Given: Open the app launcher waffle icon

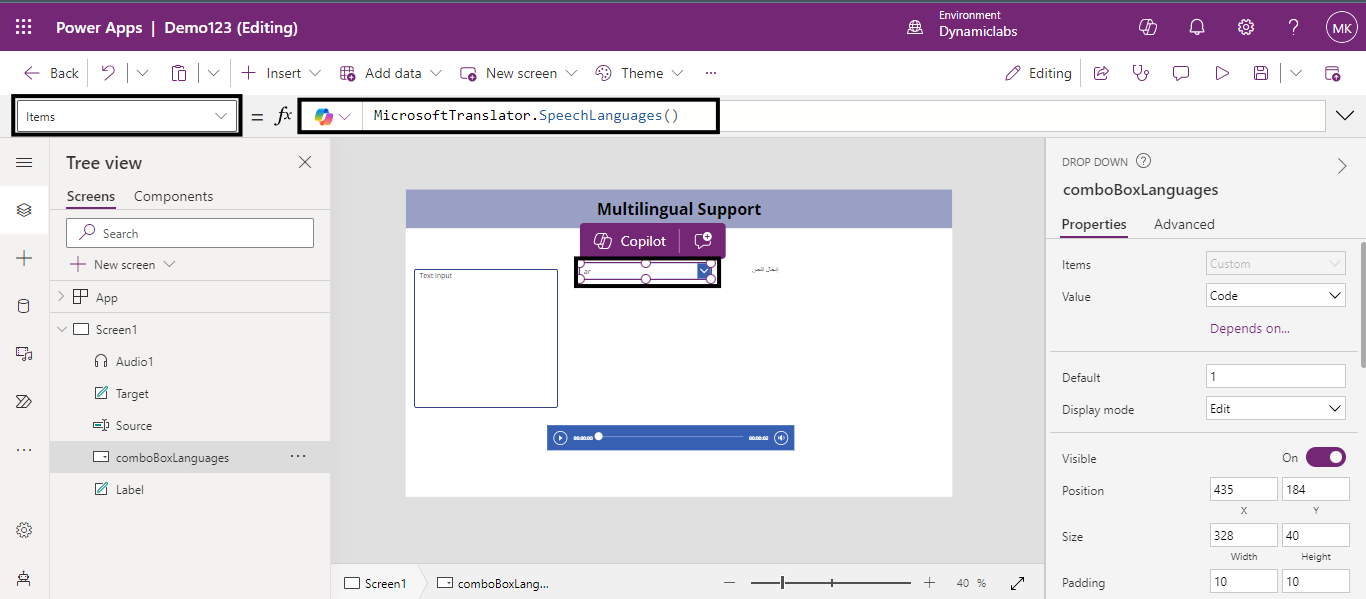Looking at the screenshot, I should click(24, 27).
